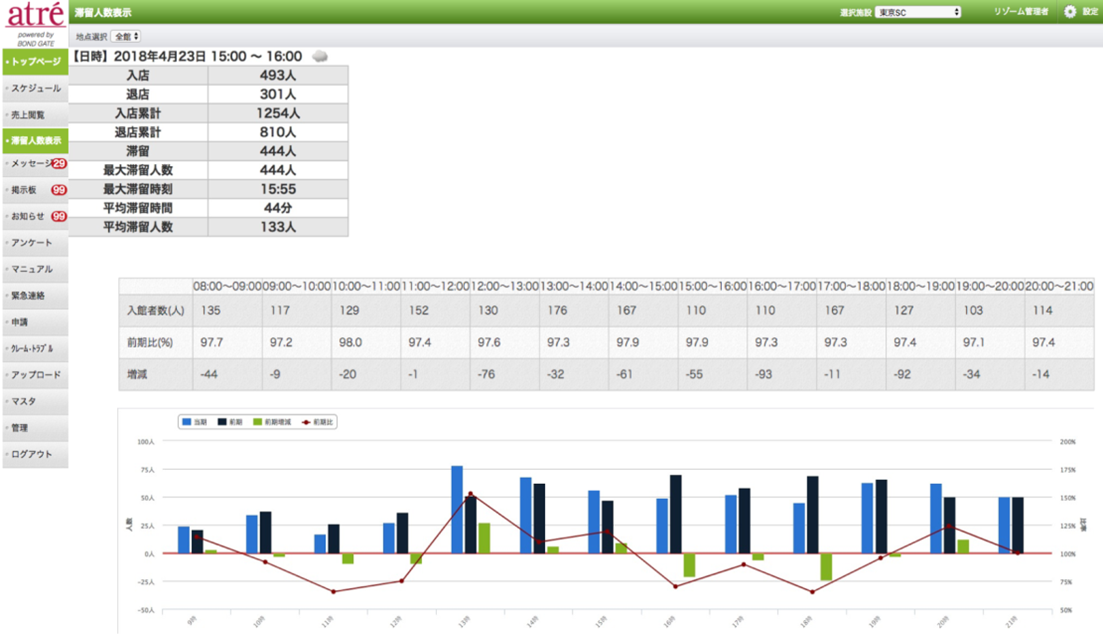Go to スケジュール in sidebar
Viewport: 1103px width, 635px height.
(35, 89)
